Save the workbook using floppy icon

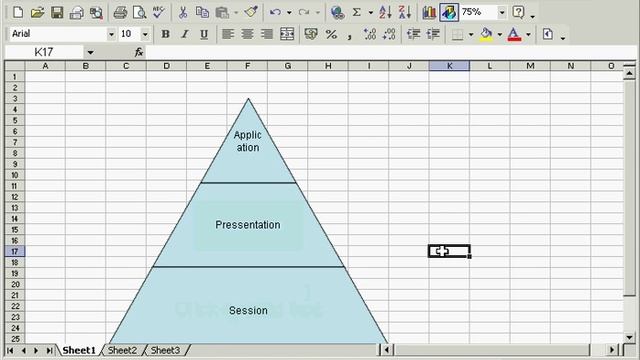[x=57, y=13]
